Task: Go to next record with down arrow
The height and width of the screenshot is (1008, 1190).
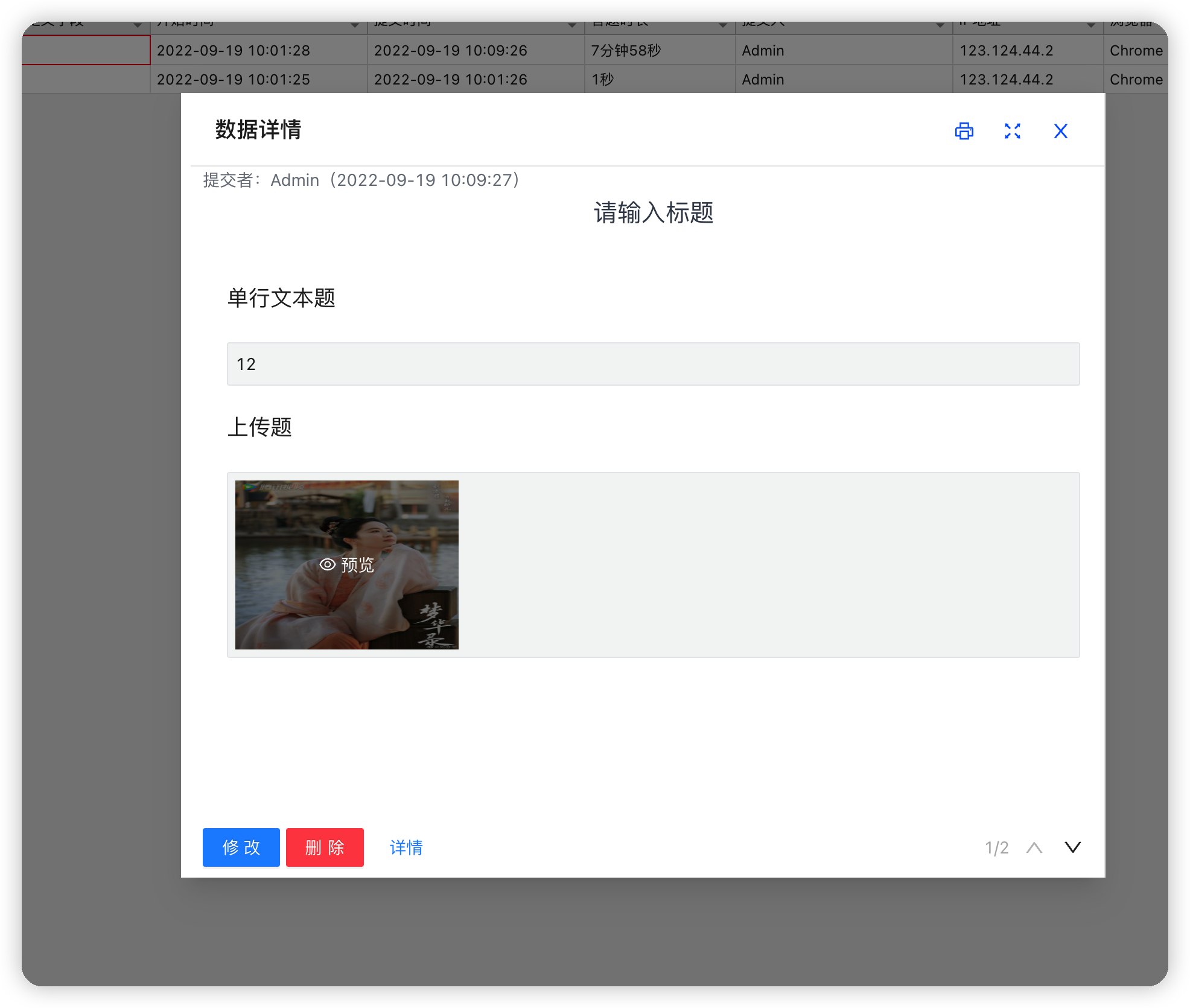Action: (1072, 847)
